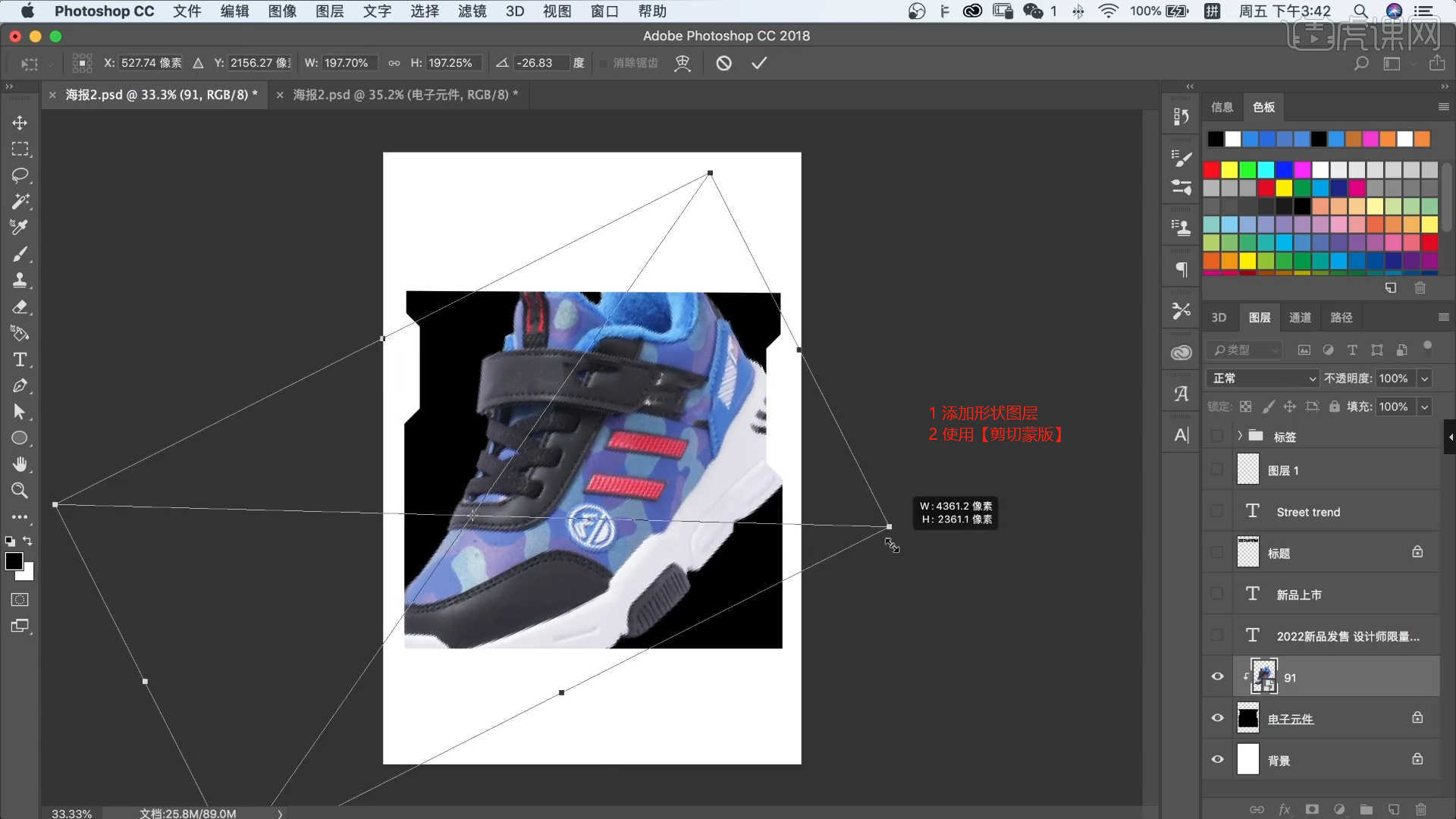The width and height of the screenshot is (1456, 819).
Task: Select the Horizontal Type tool
Action: pyautogui.click(x=20, y=359)
